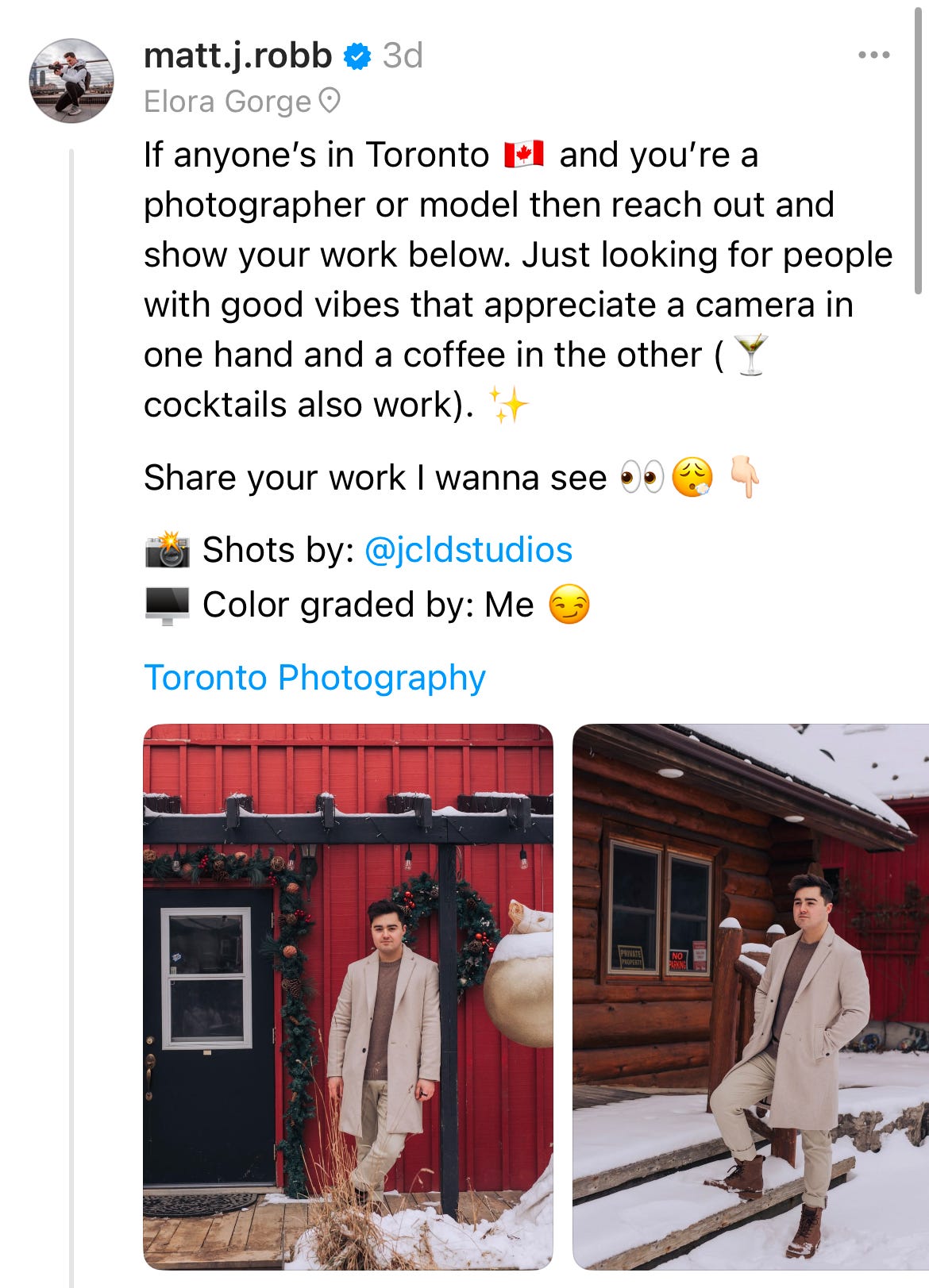Open the matt.j.robb username

pos(237,56)
